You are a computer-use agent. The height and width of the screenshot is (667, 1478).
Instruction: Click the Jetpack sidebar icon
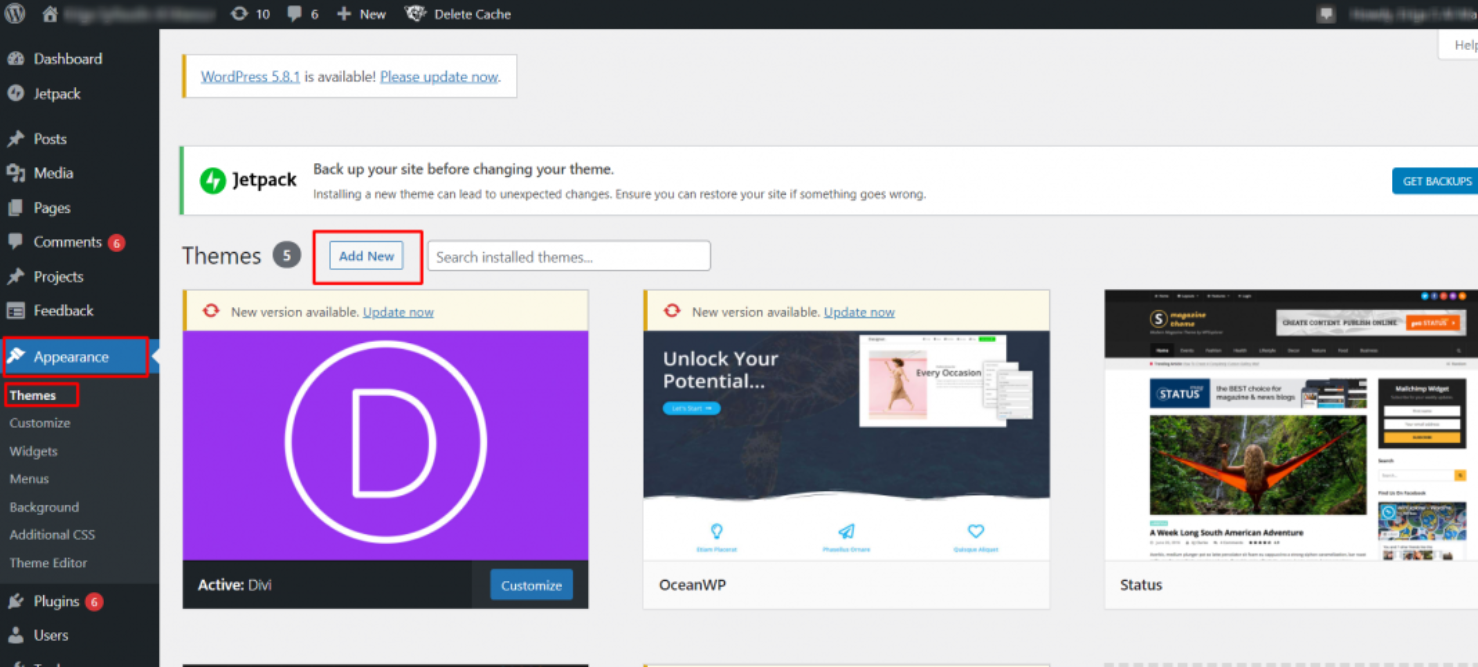pos(16,94)
